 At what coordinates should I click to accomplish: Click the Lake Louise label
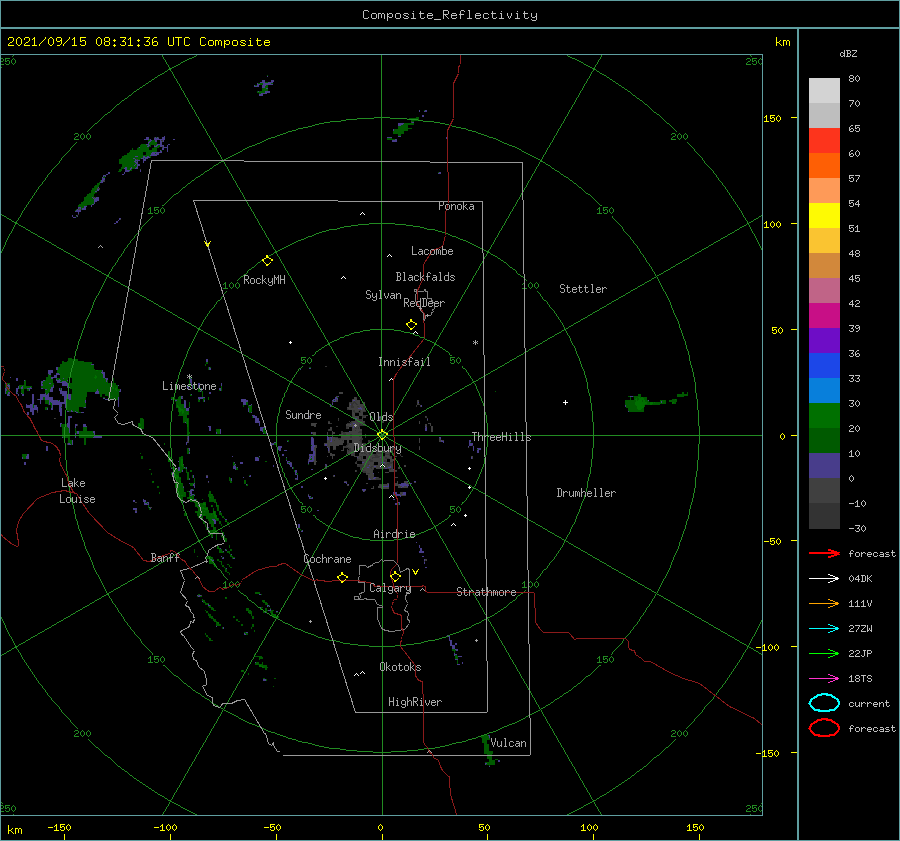[x=77, y=491]
